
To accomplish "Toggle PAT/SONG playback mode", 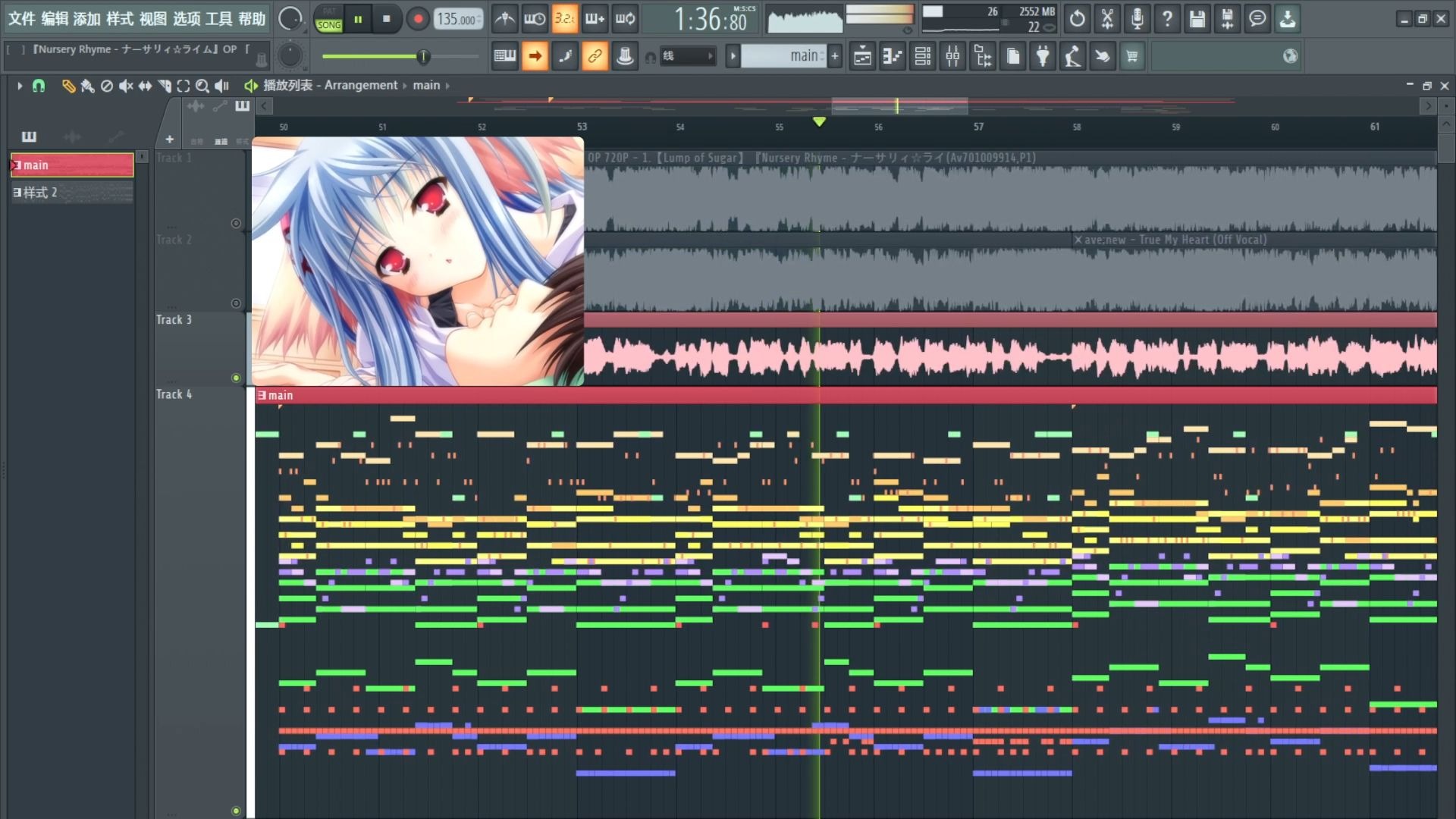I will click(x=329, y=19).
